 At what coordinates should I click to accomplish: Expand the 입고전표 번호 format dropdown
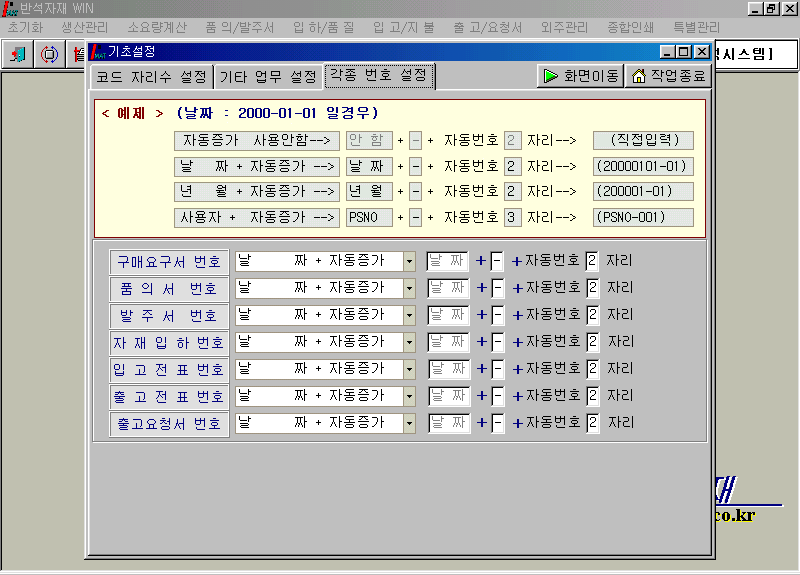coord(409,370)
